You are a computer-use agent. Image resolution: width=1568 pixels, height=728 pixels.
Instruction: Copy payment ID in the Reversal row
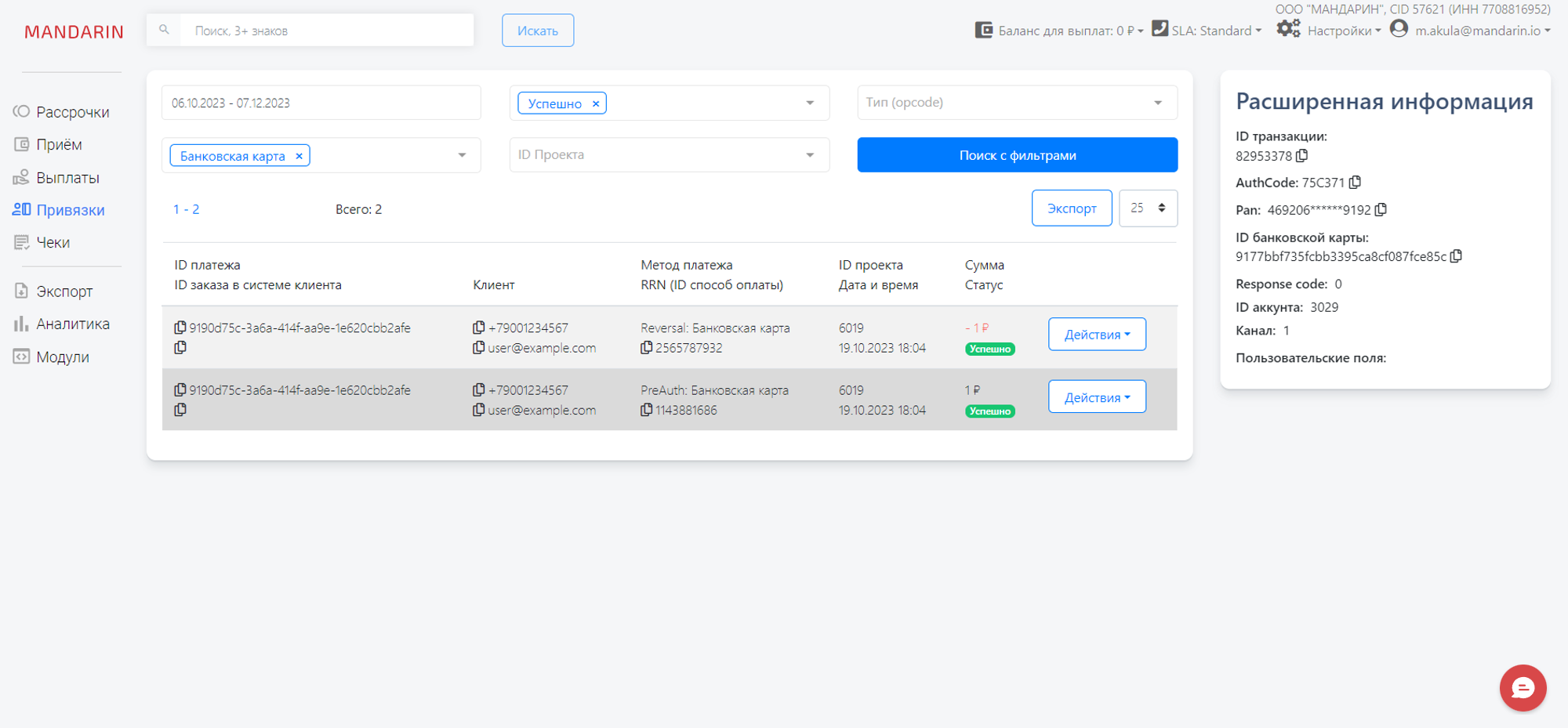click(x=180, y=328)
